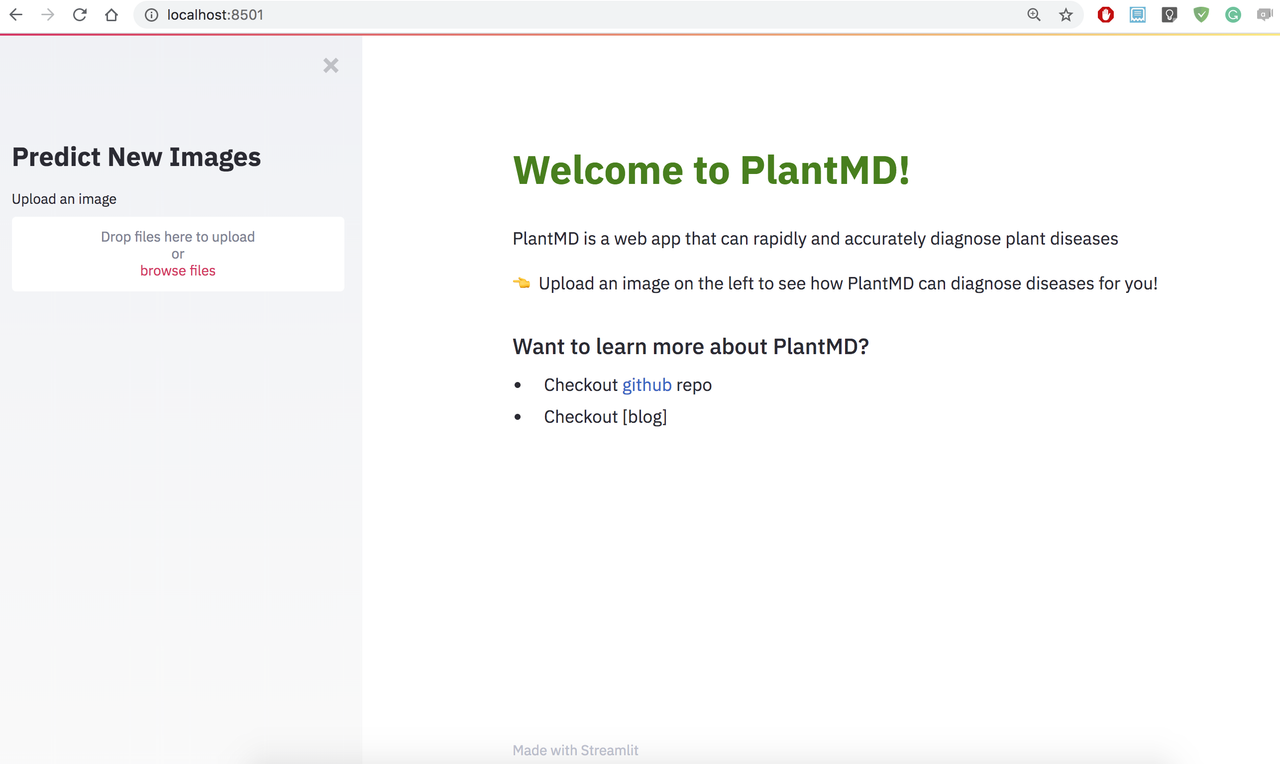Bookmark this page with the star icon
This screenshot has width=1280, height=764.
pyautogui.click(x=1066, y=15)
